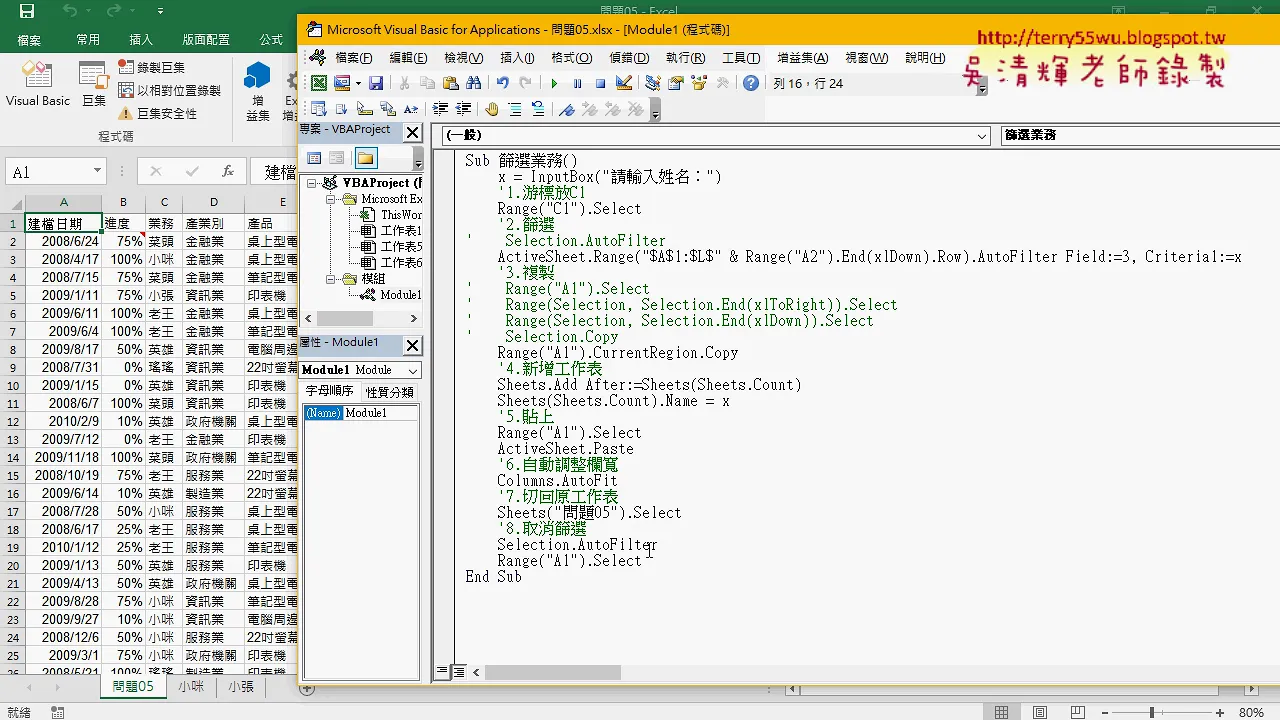Click the Outdent icon in Edit toolbar
The image size is (1280, 720).
[463, 109]
